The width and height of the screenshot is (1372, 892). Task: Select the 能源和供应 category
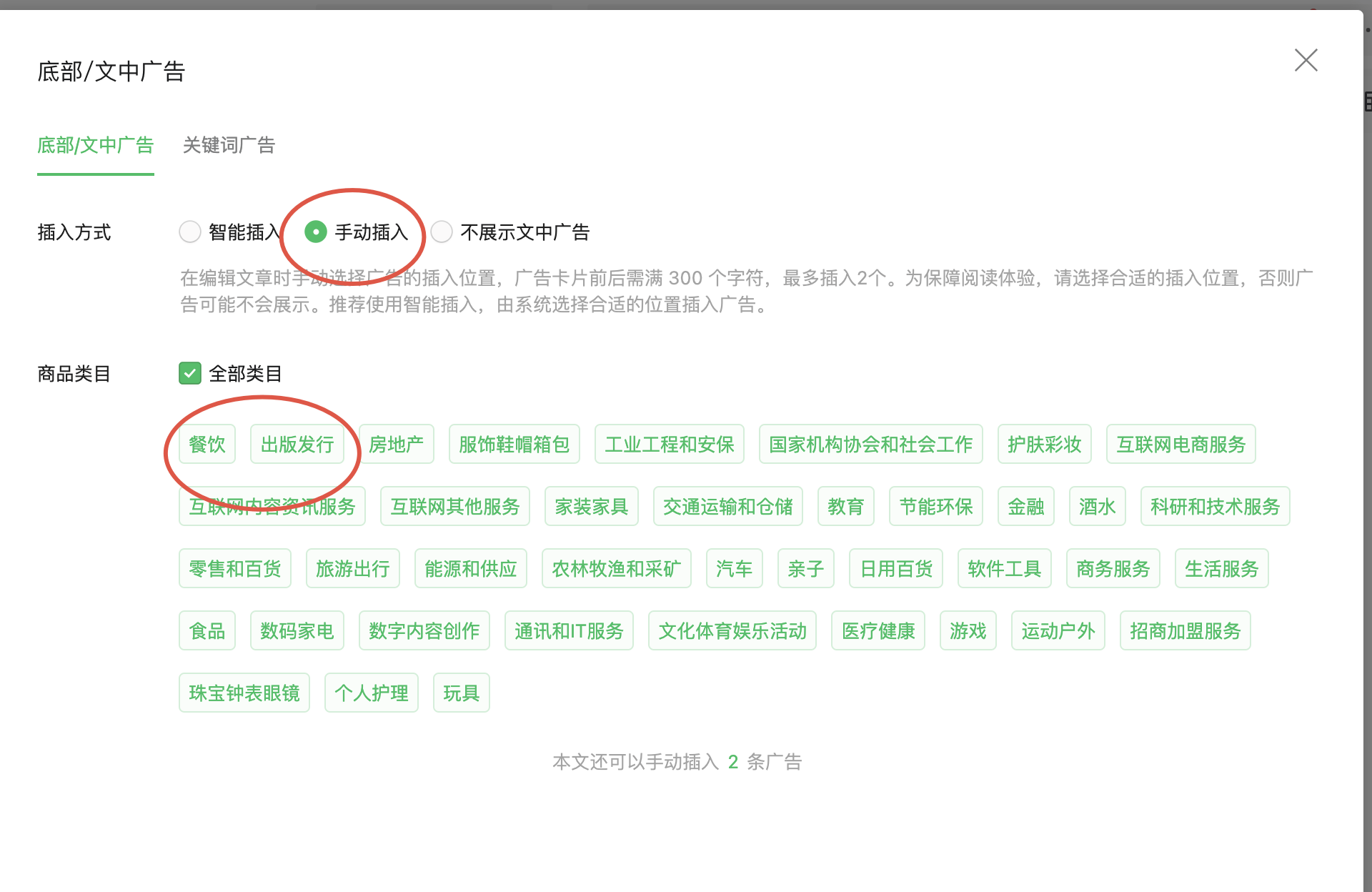point(471,568)
